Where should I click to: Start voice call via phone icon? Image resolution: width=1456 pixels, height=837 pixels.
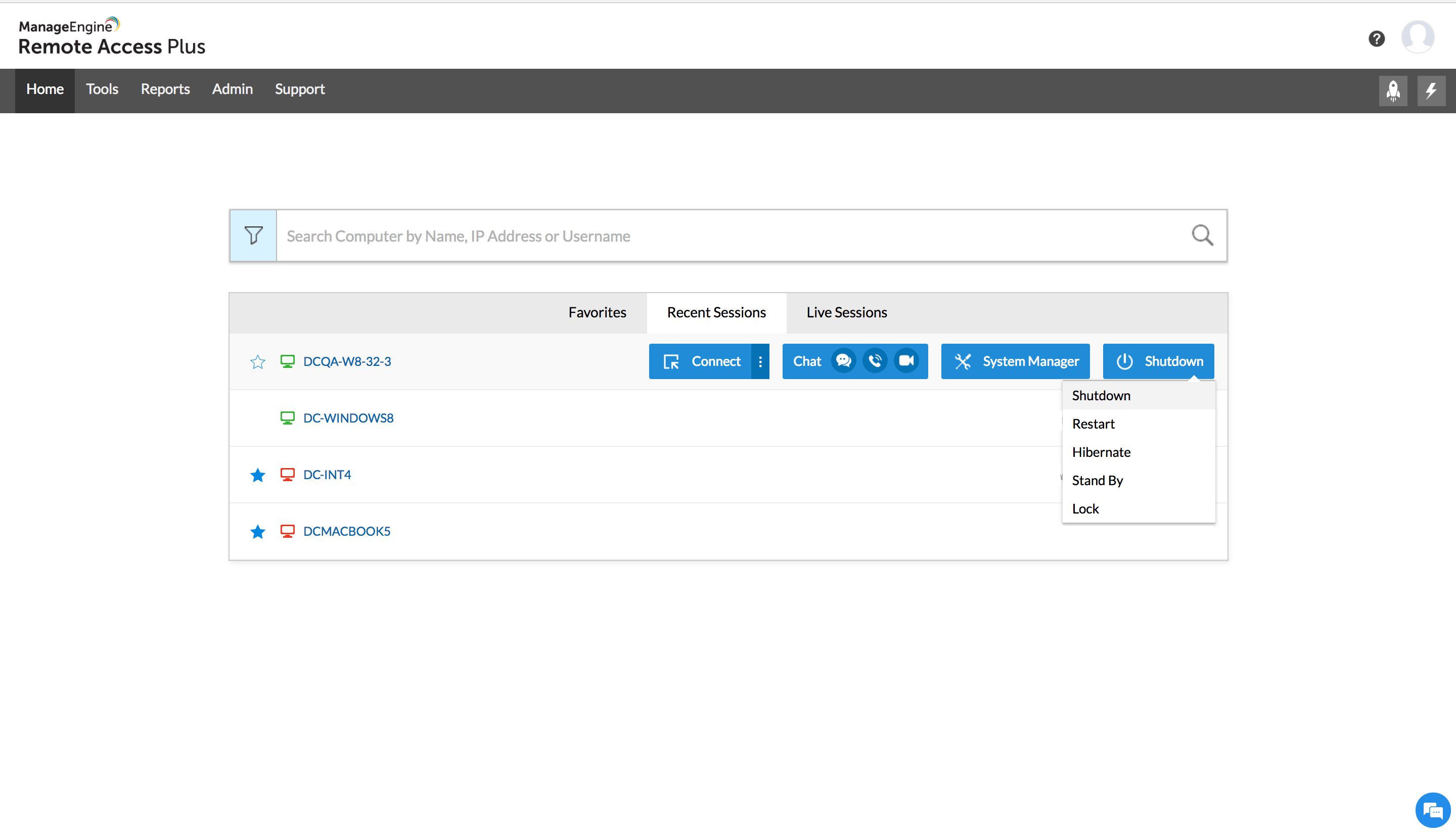tap(875, 361)
